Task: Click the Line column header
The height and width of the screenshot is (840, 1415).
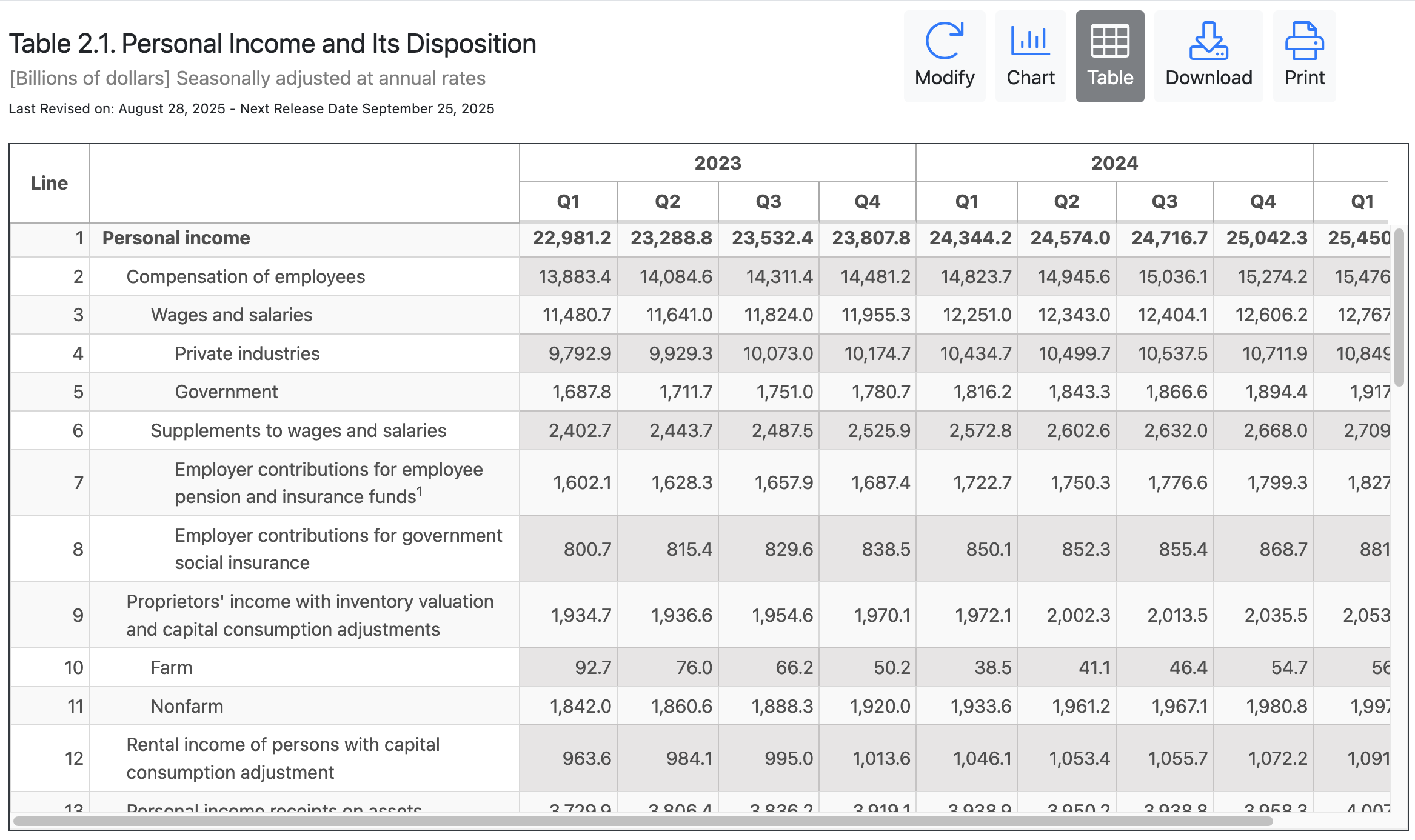Action: (49, 182)
